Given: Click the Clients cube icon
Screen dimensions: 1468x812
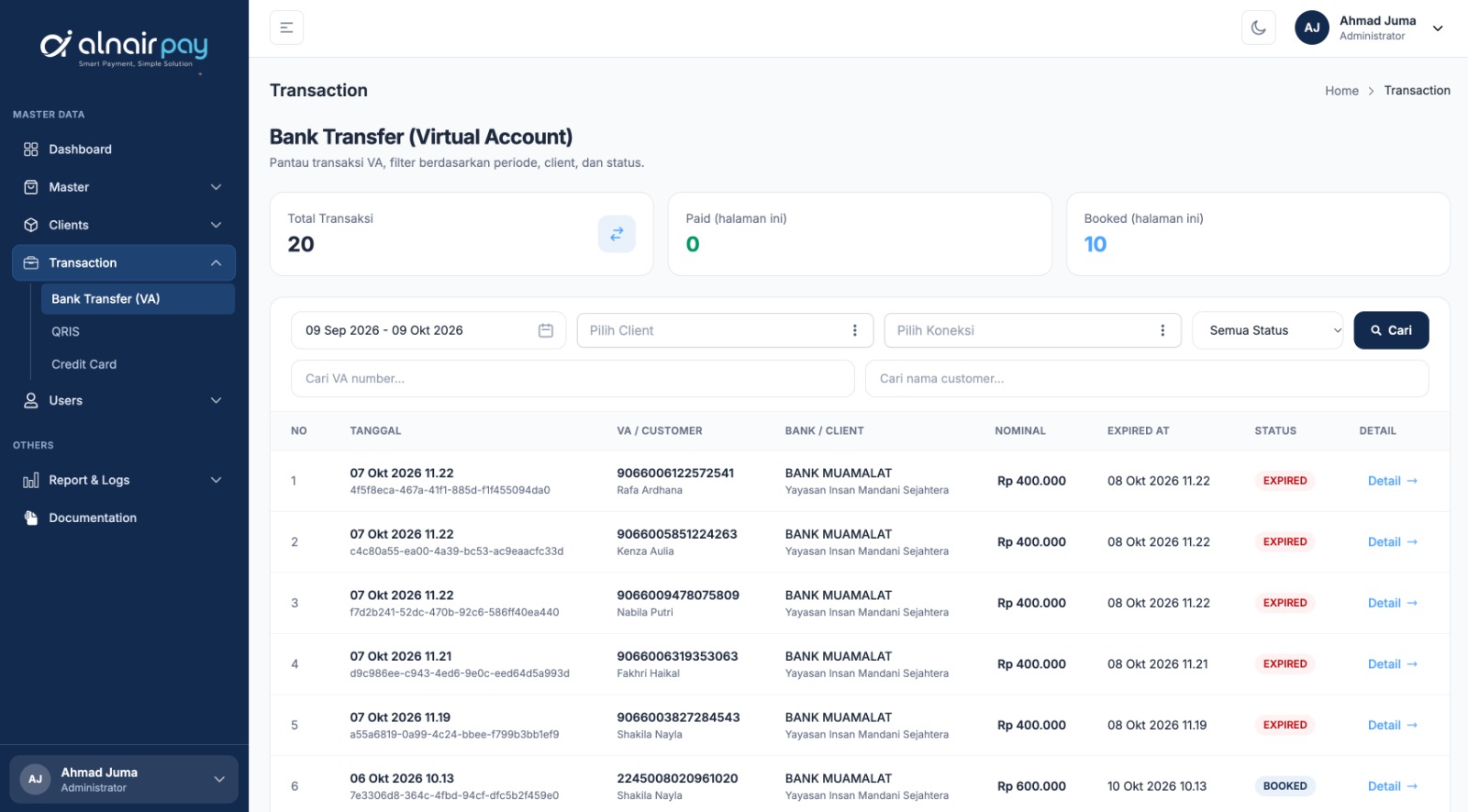Looking at the screenshot, I should click(x=31, y=225).
